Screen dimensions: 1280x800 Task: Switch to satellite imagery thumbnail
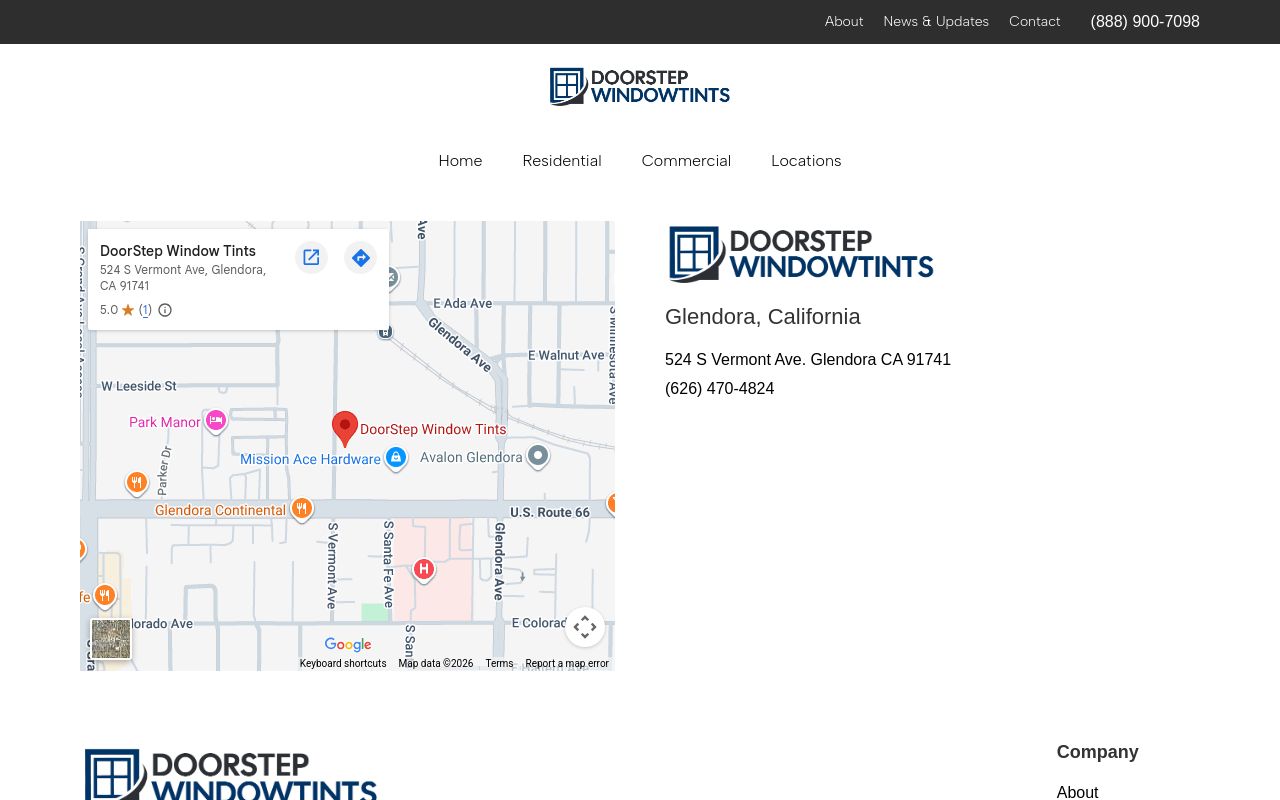tap(111, 639)
